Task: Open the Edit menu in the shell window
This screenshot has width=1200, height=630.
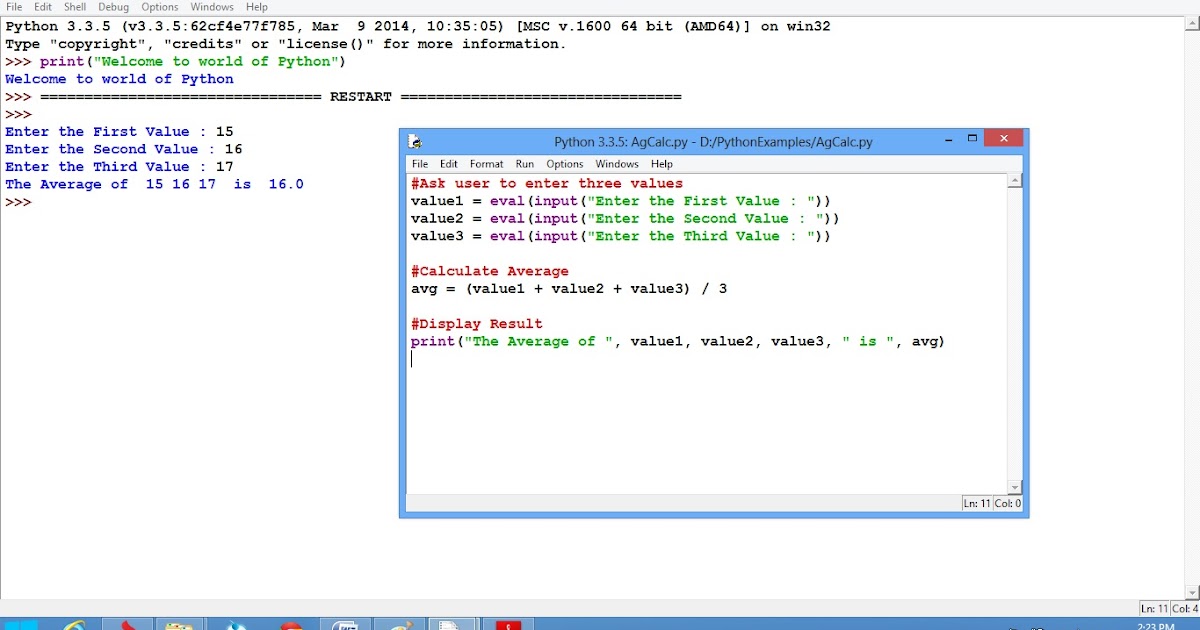Action: (x=42, y=6)
